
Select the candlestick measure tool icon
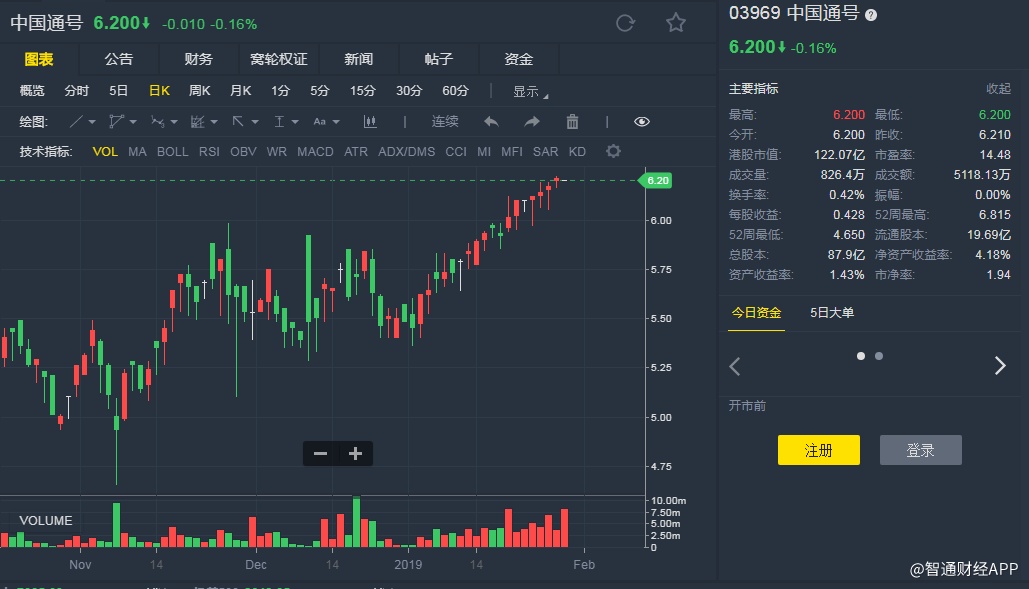point(370,122)
